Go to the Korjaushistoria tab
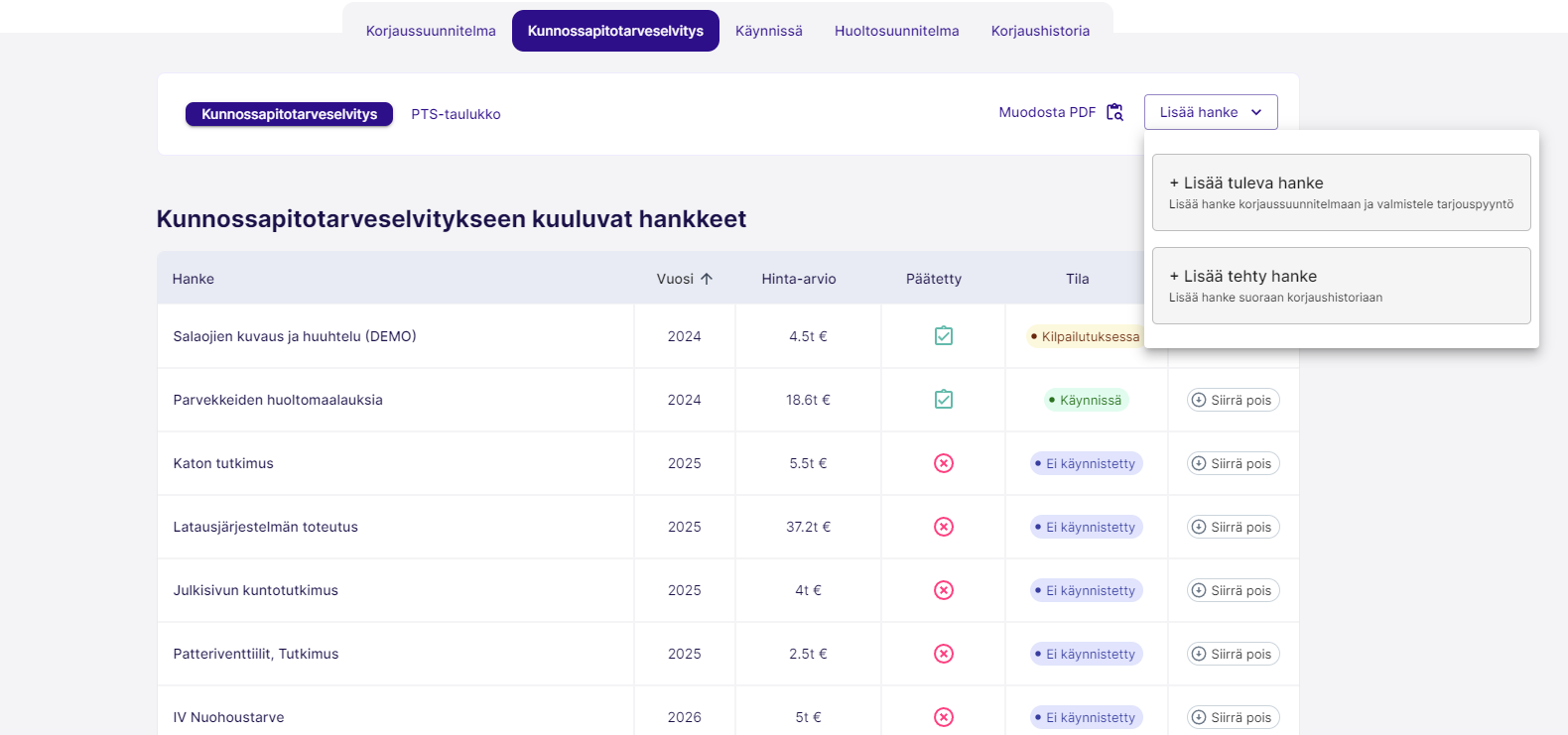 1040,31
